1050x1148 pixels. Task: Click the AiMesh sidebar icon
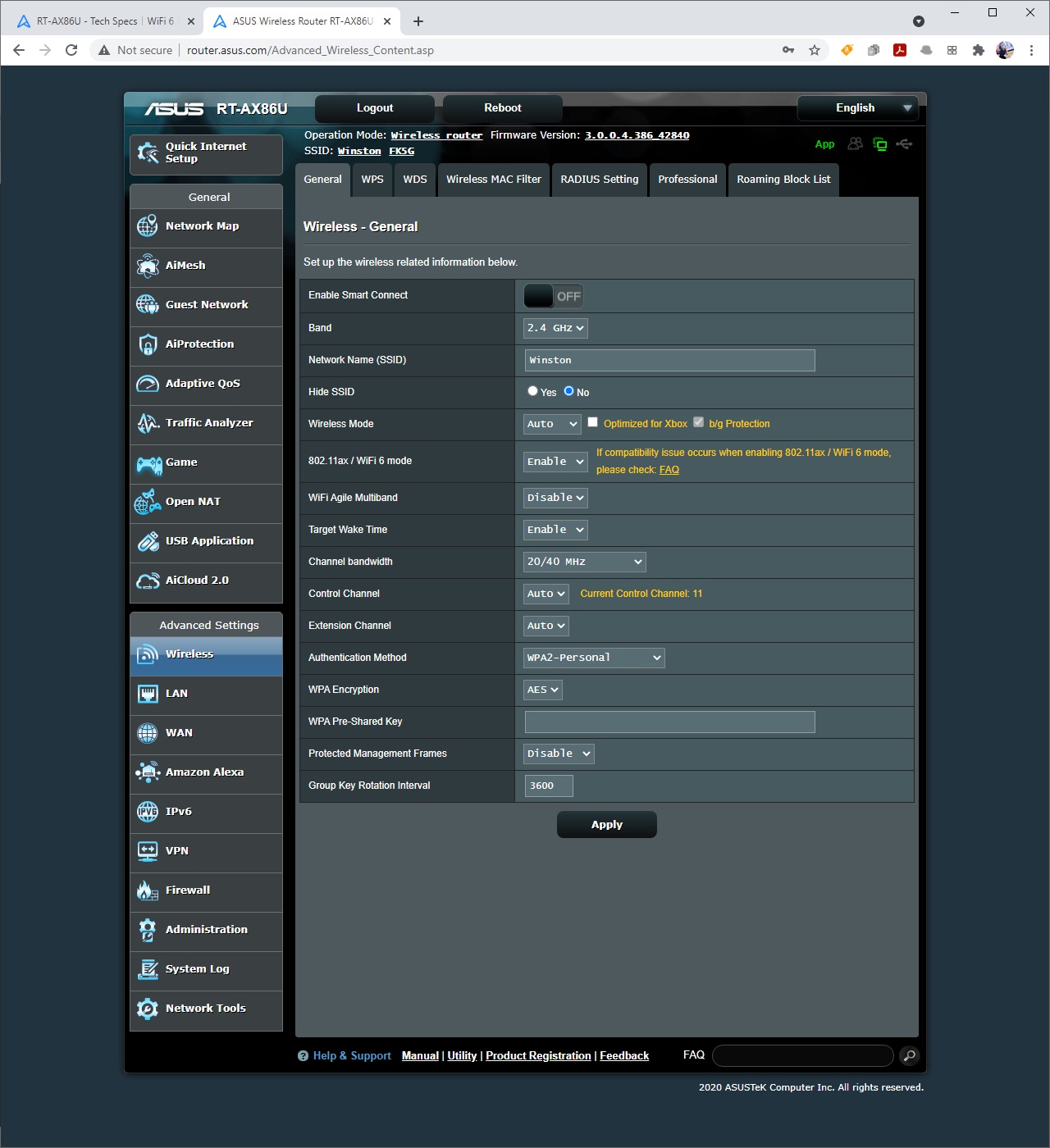coord(148,266)
